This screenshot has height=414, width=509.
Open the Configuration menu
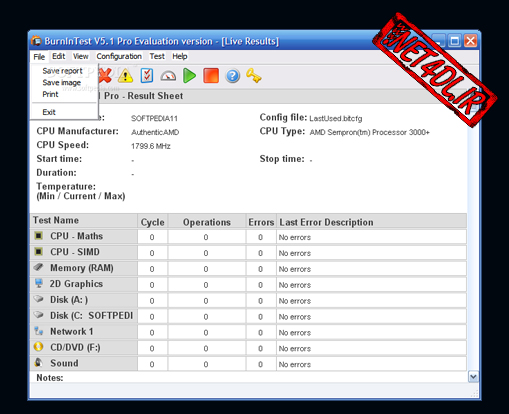coord(119,56)
